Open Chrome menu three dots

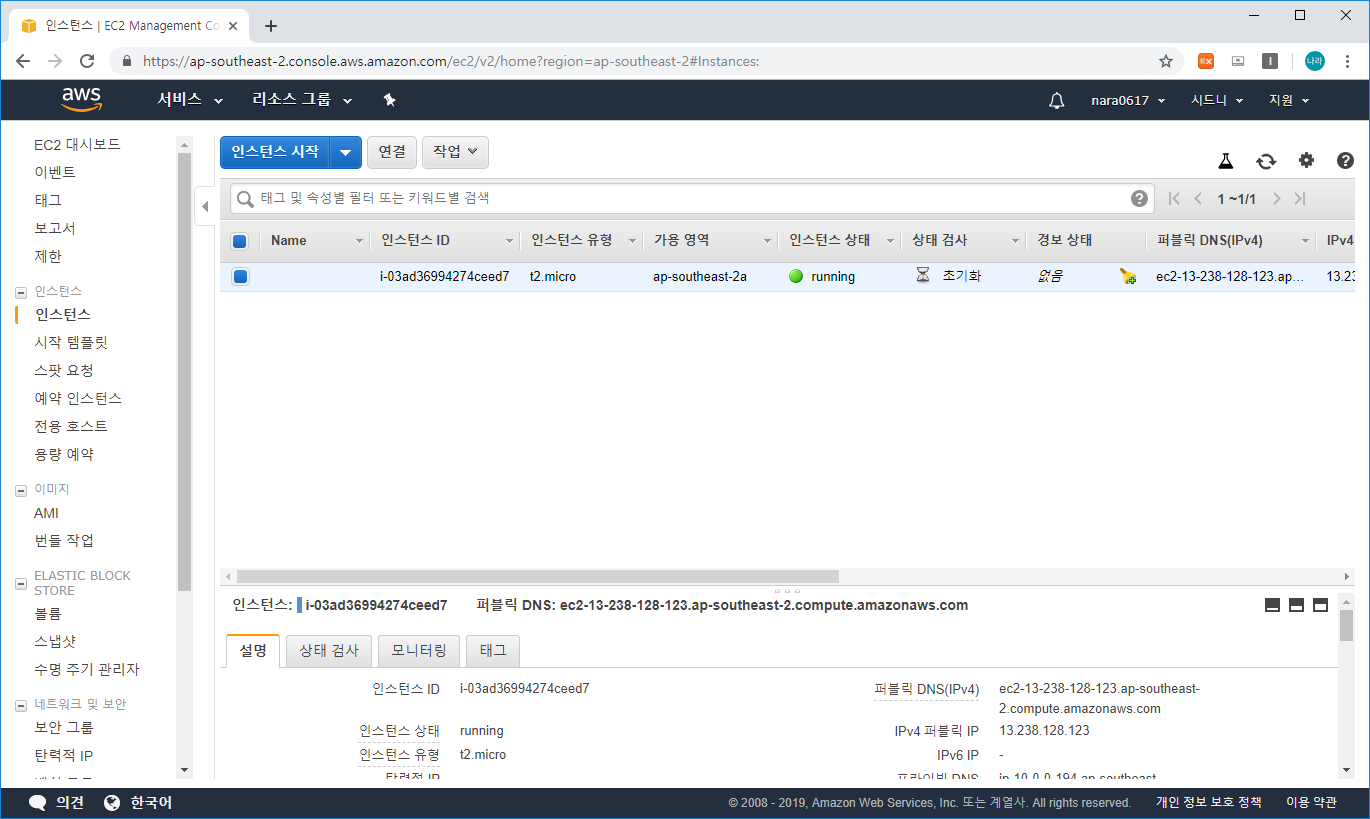[1347, 61]
